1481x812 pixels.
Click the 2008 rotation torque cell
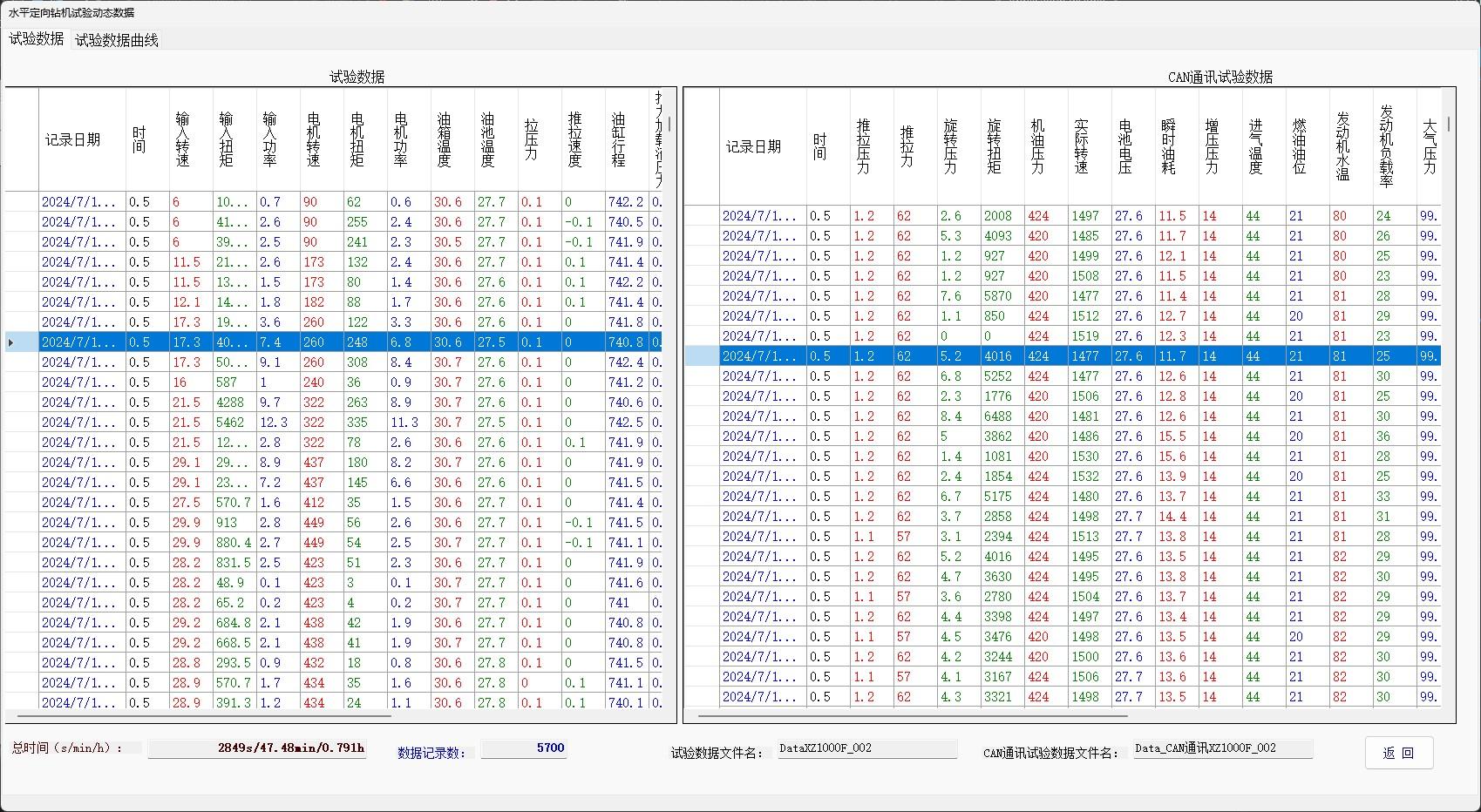(x=1002, y=216)
